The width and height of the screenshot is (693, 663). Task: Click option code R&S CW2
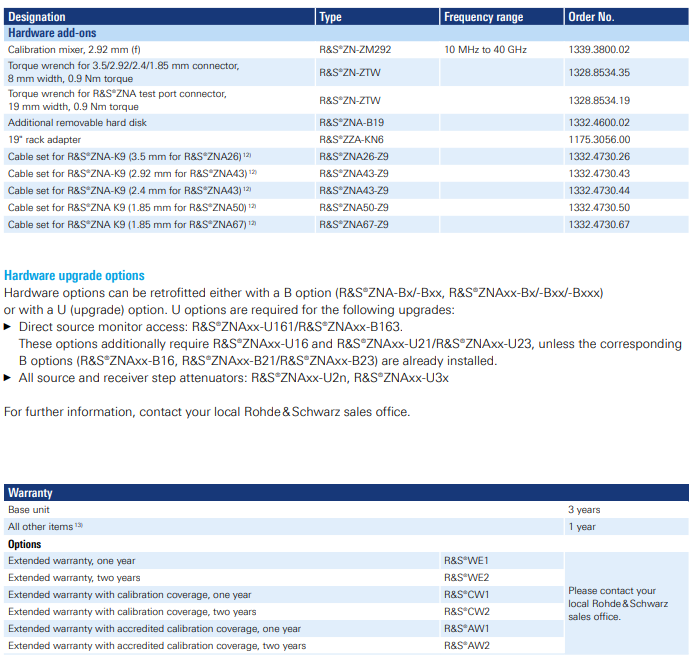coord(467,612)
